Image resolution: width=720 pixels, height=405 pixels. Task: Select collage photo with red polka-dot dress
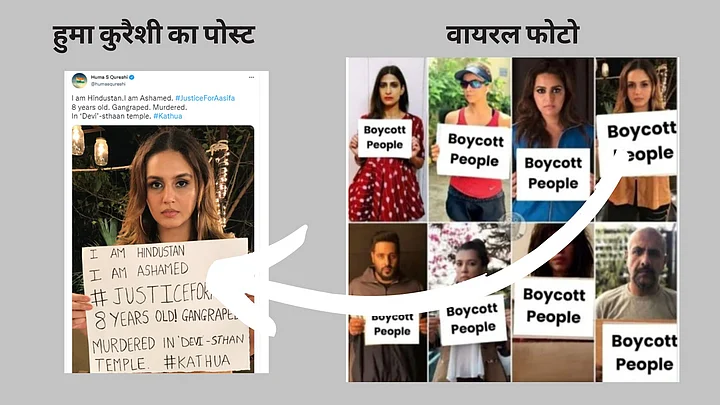(387, 140)
